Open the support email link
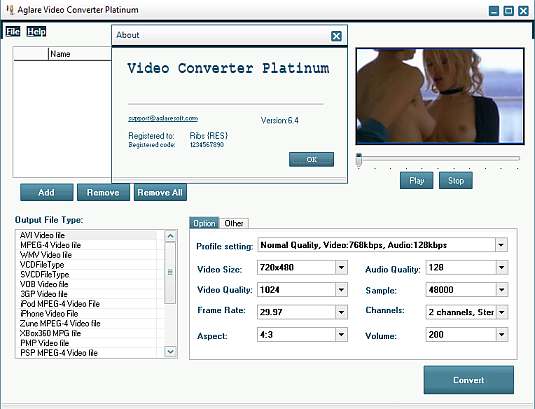Viewport: 535px width, 409px height. point(163,118)
